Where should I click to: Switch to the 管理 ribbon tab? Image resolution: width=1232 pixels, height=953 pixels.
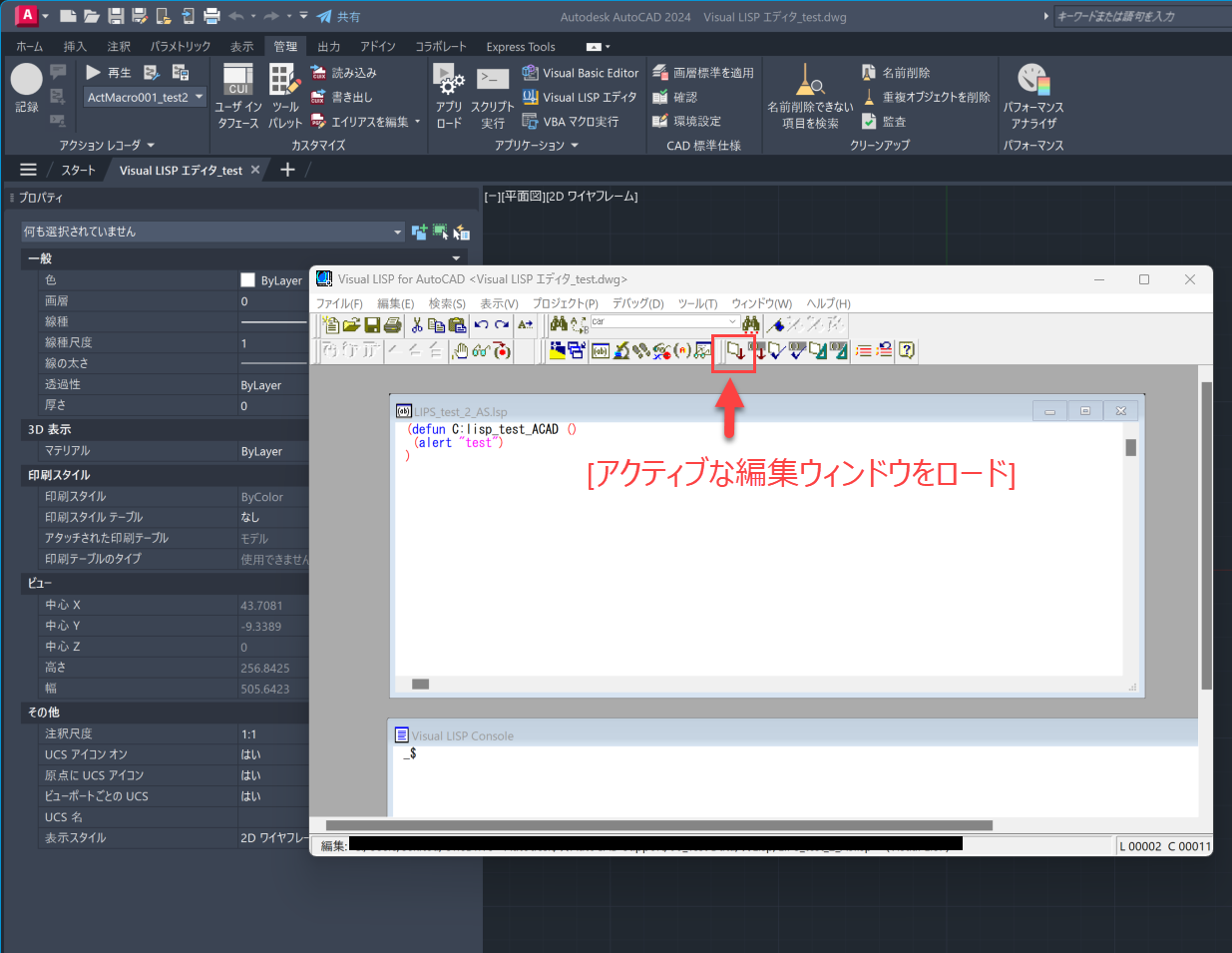(285, 46)
